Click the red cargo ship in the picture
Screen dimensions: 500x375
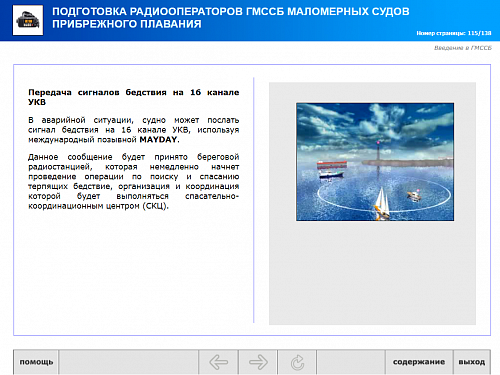click(332, 164)
